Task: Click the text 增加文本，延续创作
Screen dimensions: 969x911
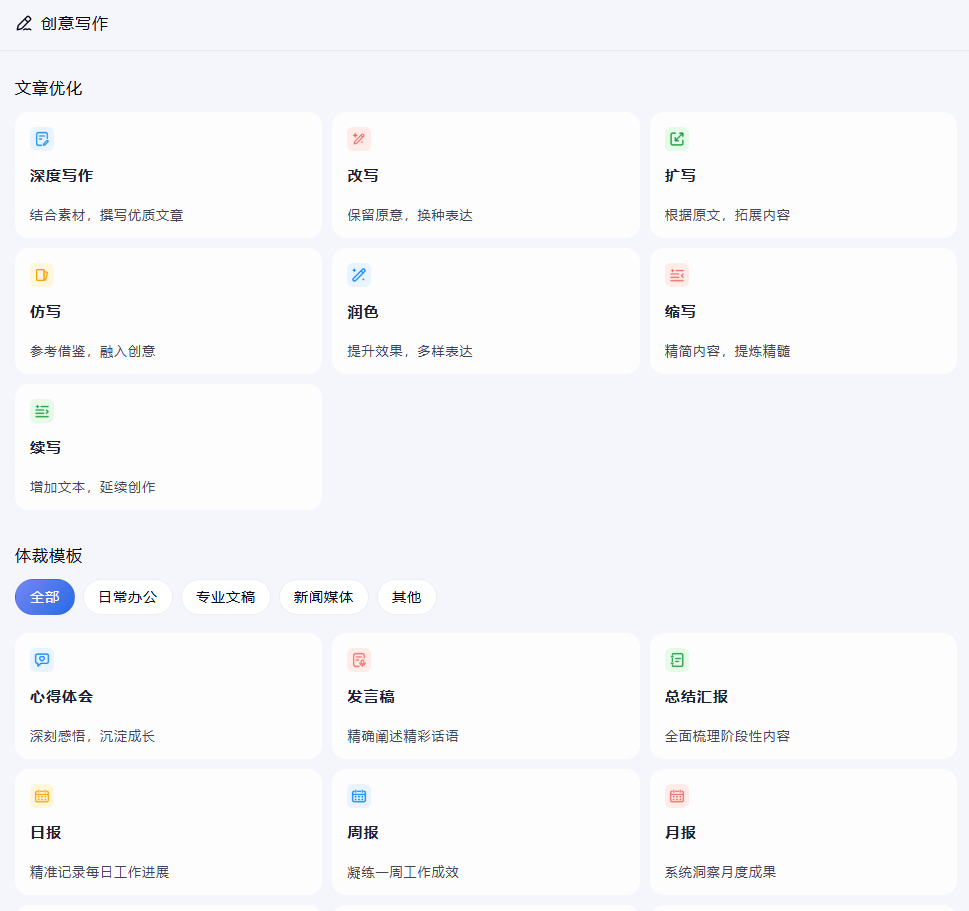Action: pos(93,487)
